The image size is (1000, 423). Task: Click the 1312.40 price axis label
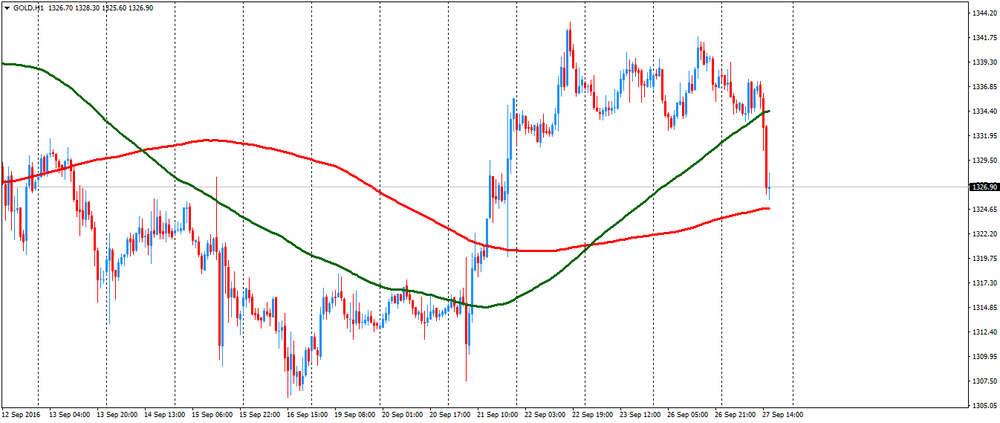[985, 332]
